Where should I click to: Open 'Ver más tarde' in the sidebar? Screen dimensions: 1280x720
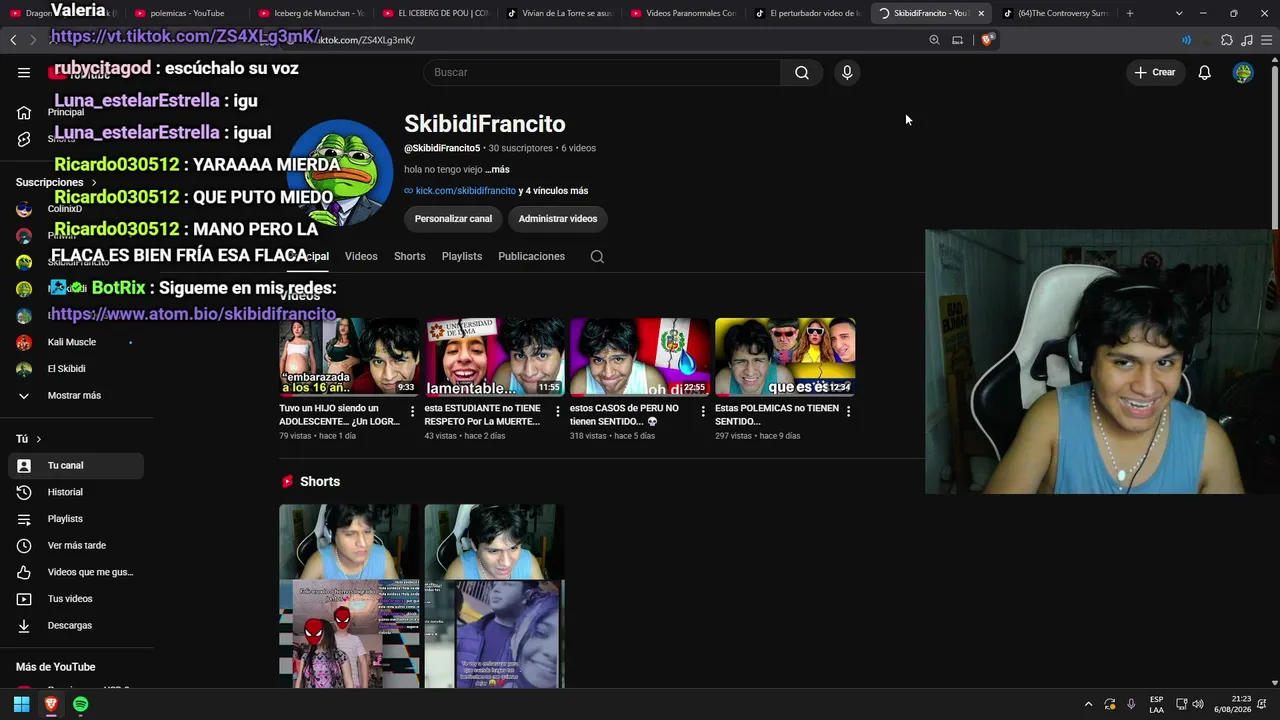(x=76, y=546)
